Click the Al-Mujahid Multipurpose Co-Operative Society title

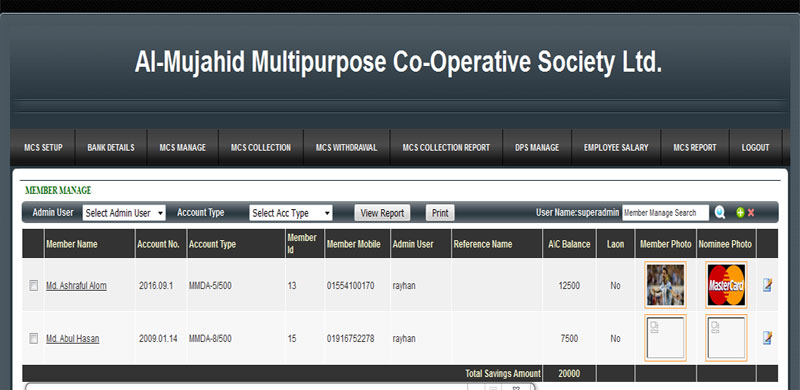click(398, 62)
